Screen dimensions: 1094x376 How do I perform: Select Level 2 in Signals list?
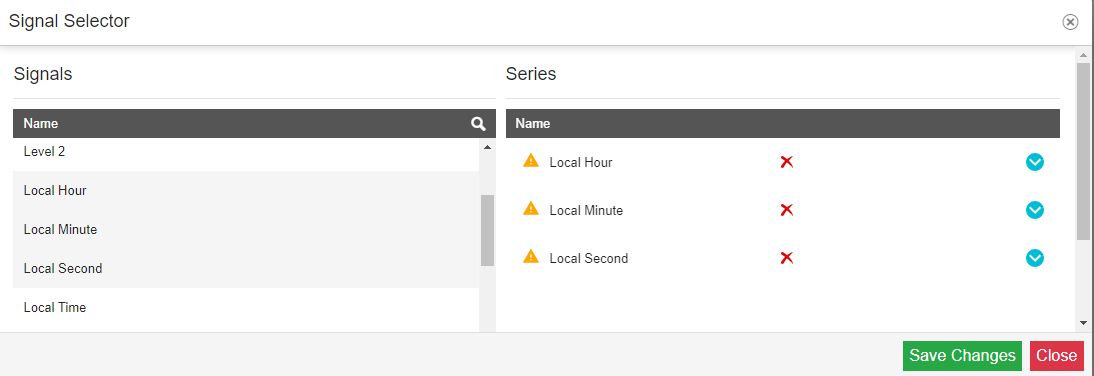[x=246, y=153]
